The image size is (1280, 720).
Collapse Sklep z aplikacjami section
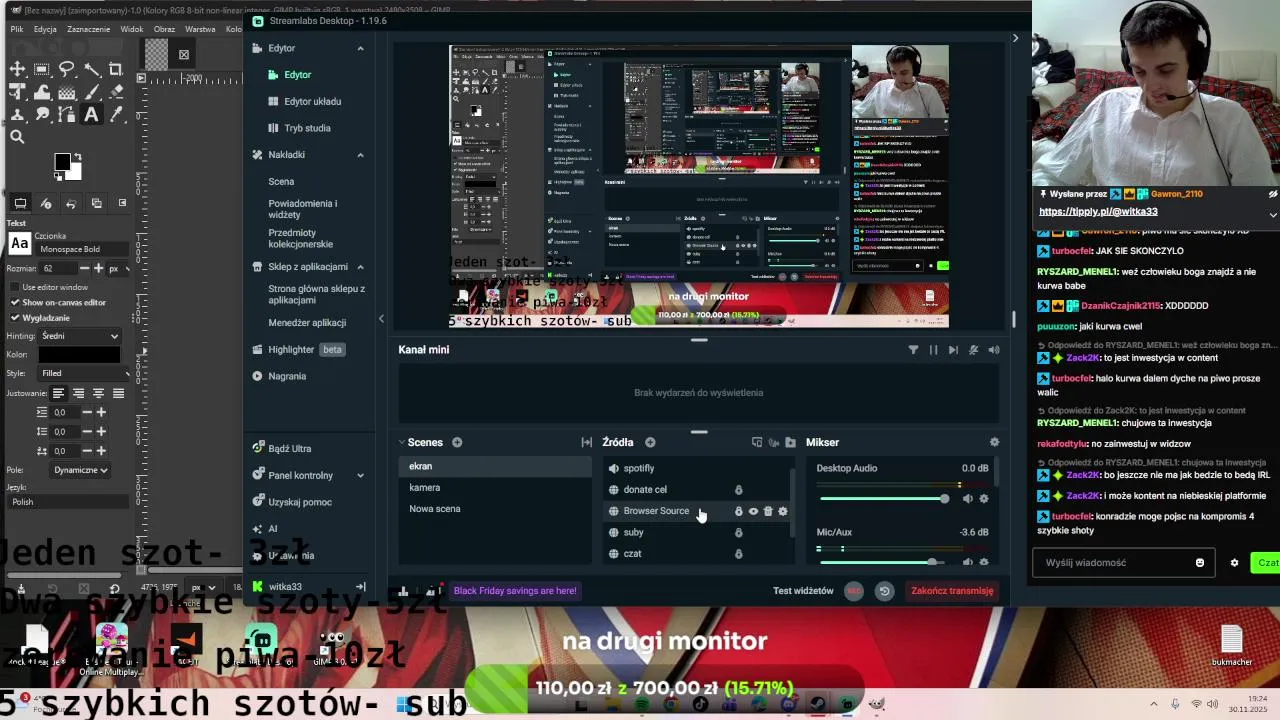[360, 267]
